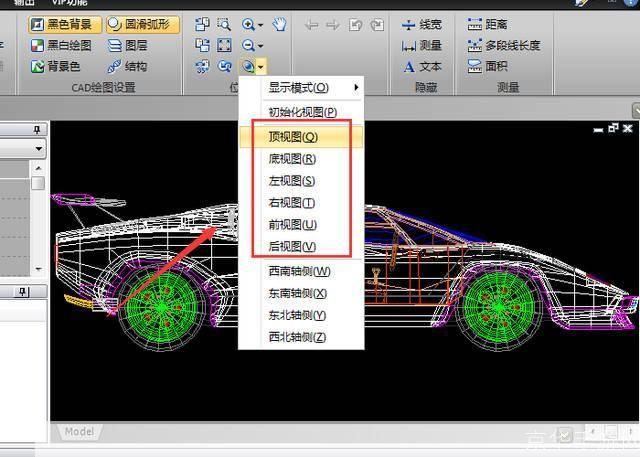Open the VIP功能 ribbon tab

pos(70,2)
